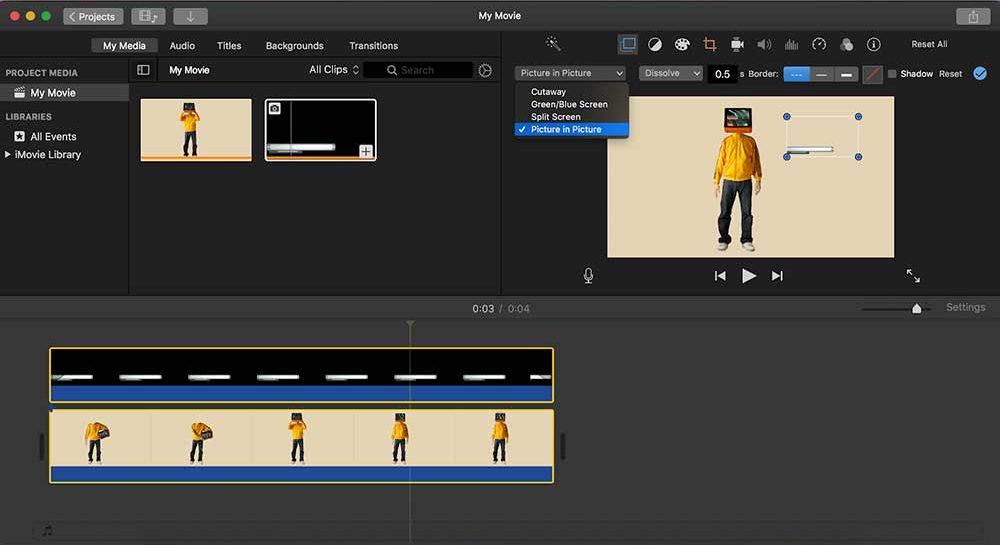Click Reset next to Shadow
Viewport: 1000px width, 545px height.
(x=950, y=74)
